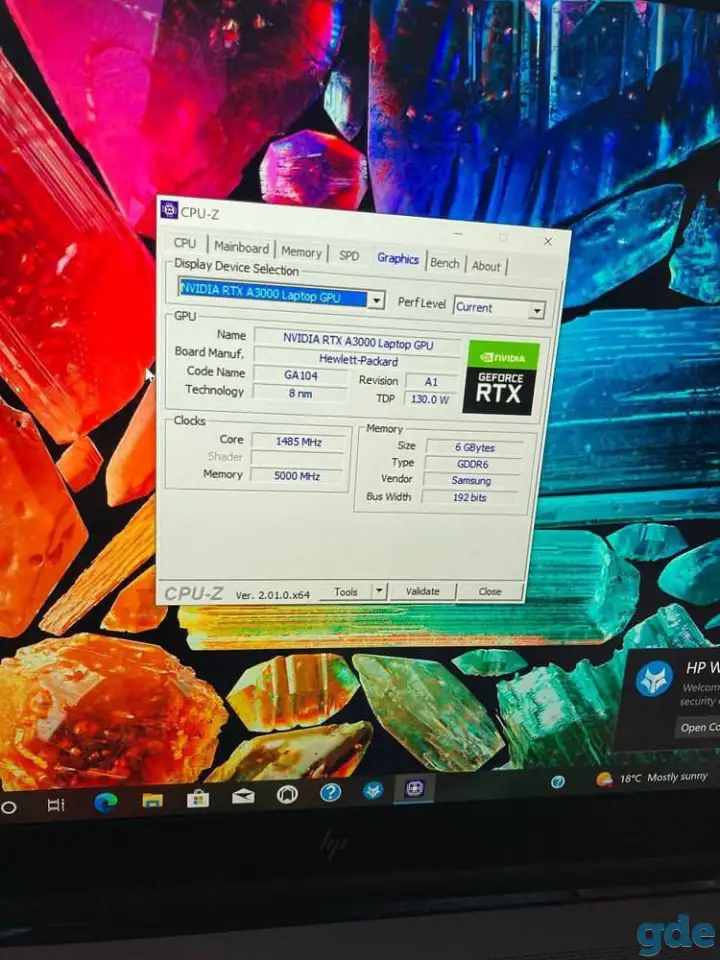Open HP Wolf Security from the taskbar
The image size is (720, 960).
point(373,790)
